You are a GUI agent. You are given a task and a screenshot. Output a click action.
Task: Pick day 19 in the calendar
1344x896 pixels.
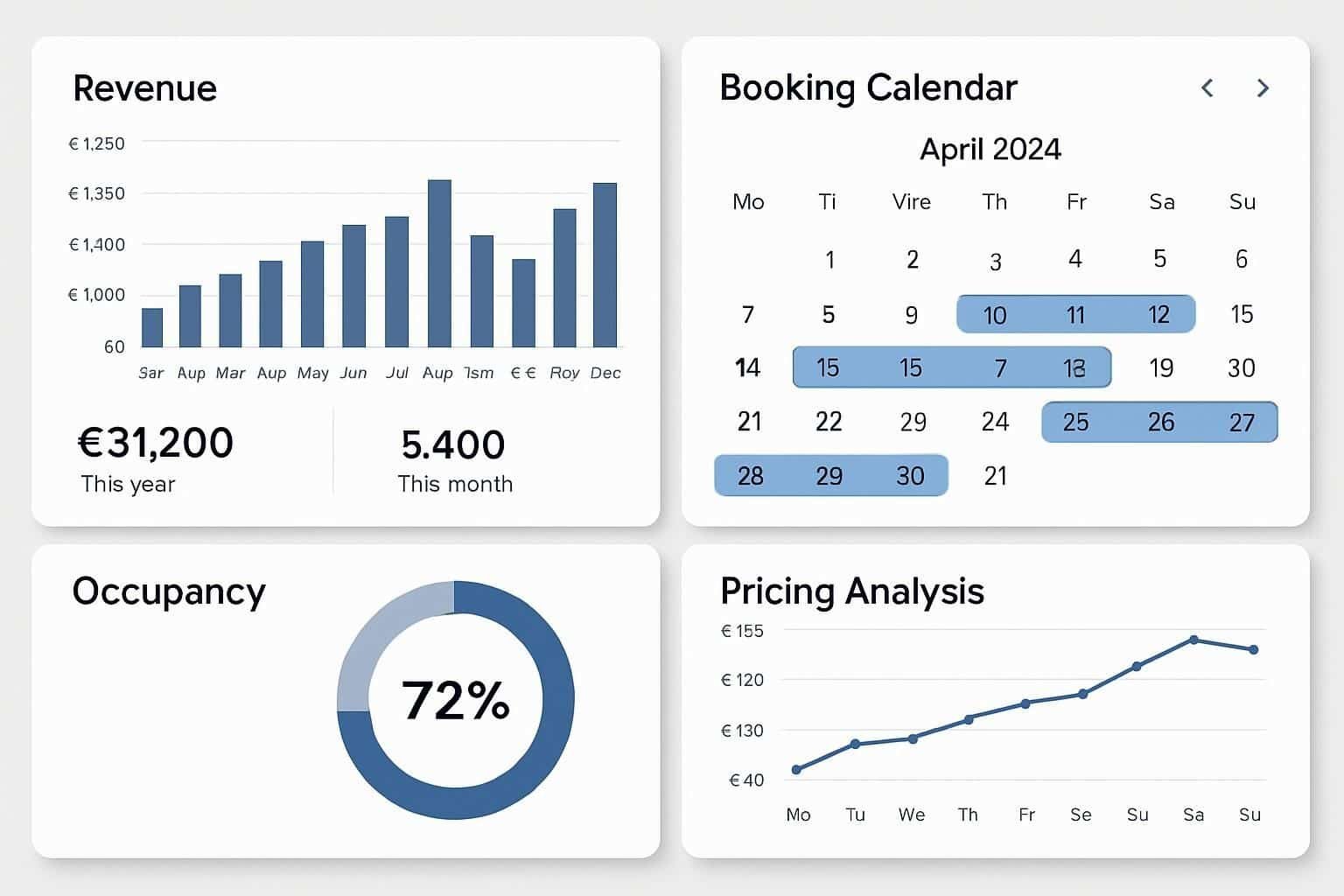1161,368
